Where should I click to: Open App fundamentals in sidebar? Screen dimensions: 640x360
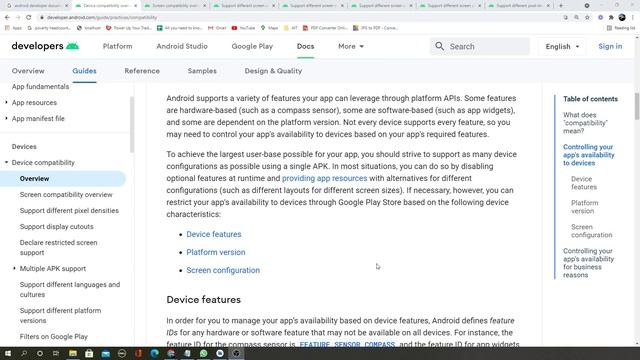tap(40, 87)
